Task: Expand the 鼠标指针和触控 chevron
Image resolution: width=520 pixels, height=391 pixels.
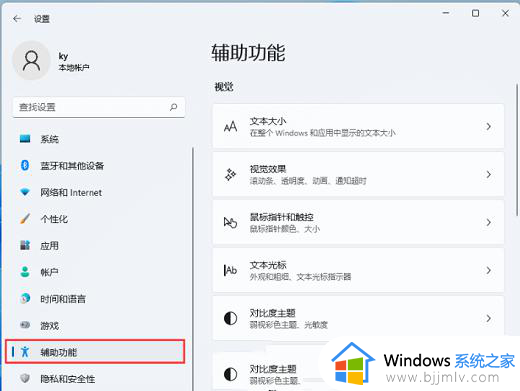Action: click(x=488, y=222)
